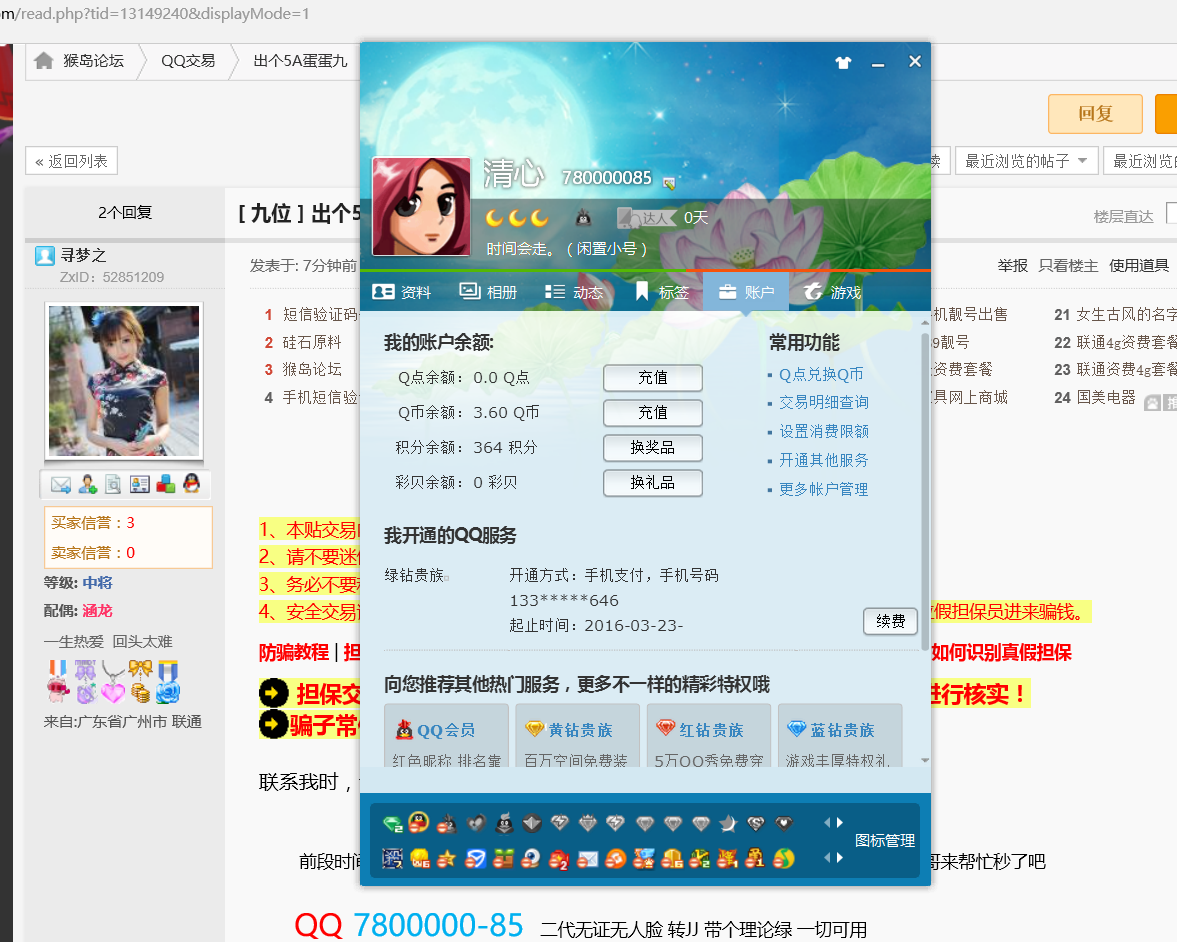Click the account panel scrollbar down arrow

click(x=925, y=760)
